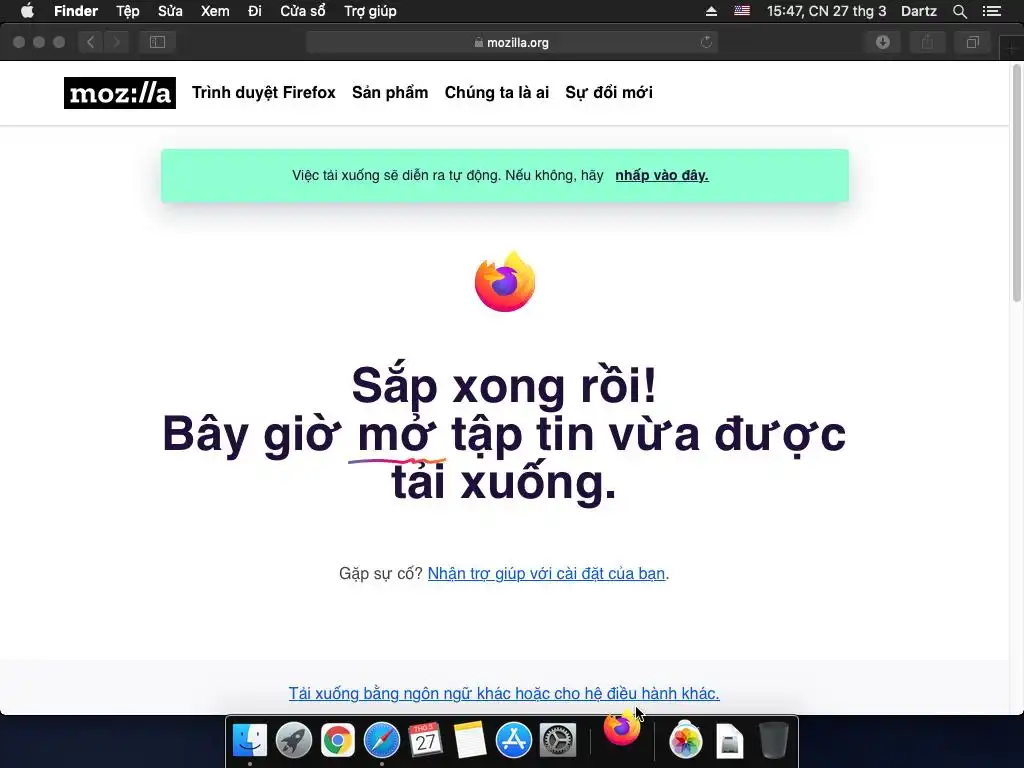
Task: Open Launchpad from the Dock
Action: pos(293,741)
